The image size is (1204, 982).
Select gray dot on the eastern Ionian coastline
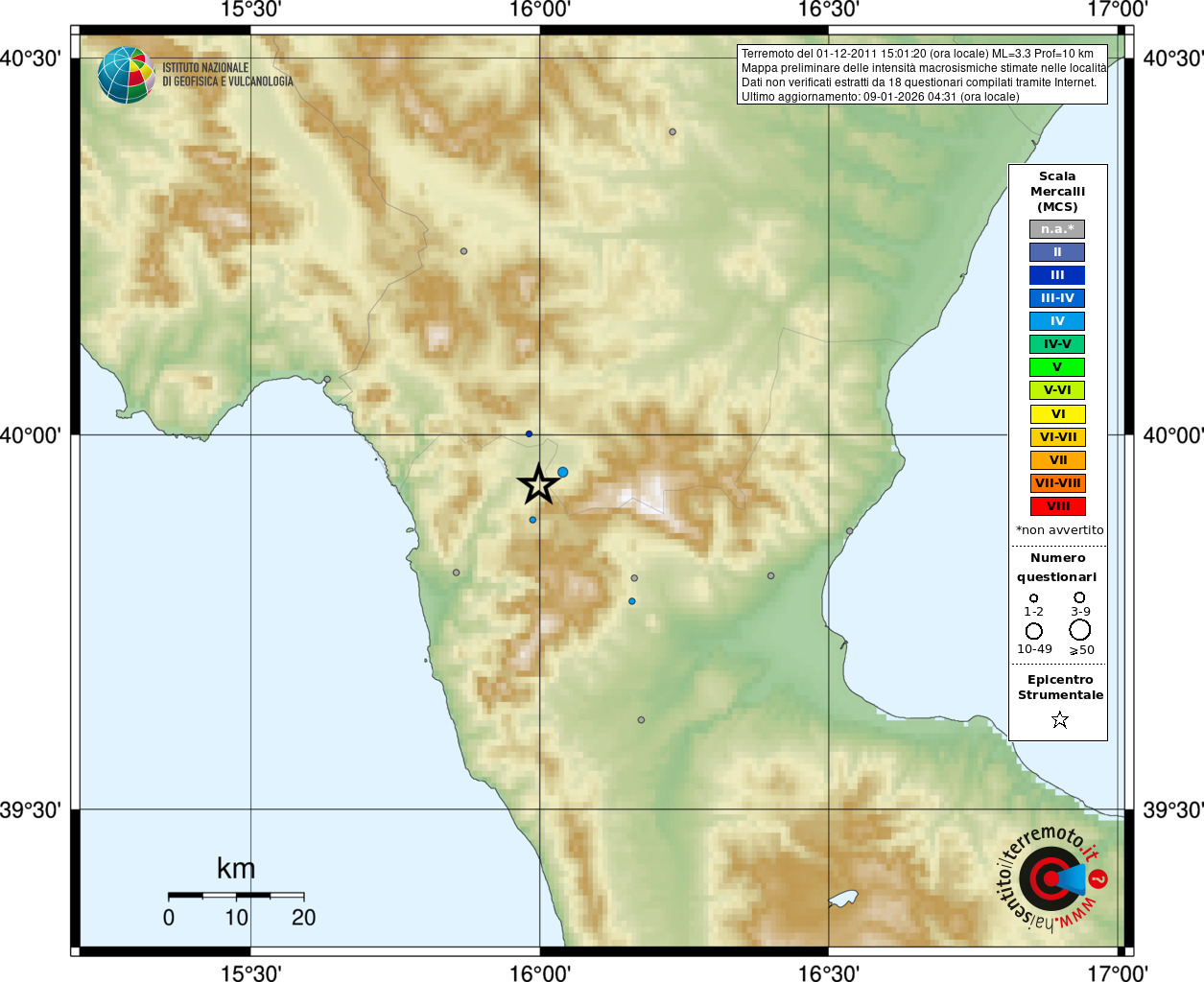[849, 531]
